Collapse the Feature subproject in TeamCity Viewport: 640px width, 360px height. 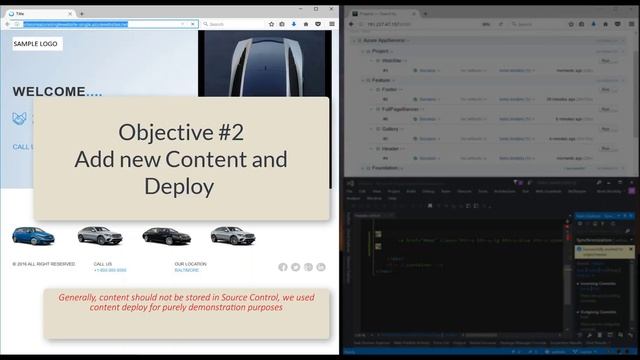[x=362, y=80]
